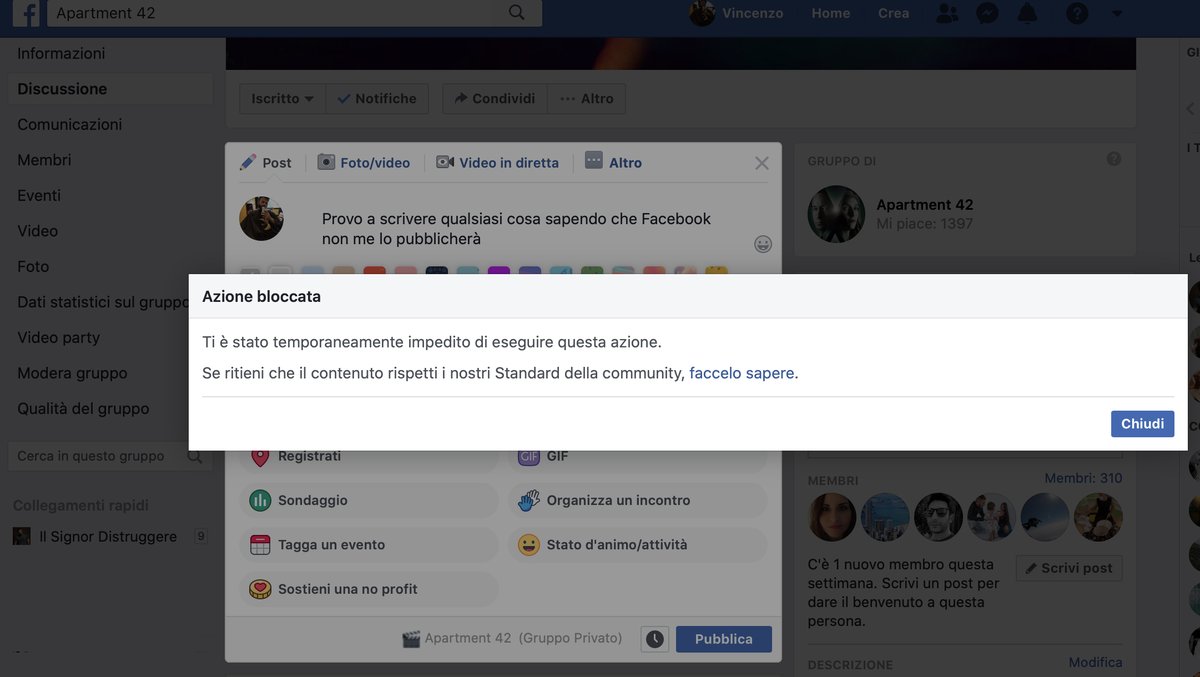Open the Iscritto dropdown

pos(282,99)
